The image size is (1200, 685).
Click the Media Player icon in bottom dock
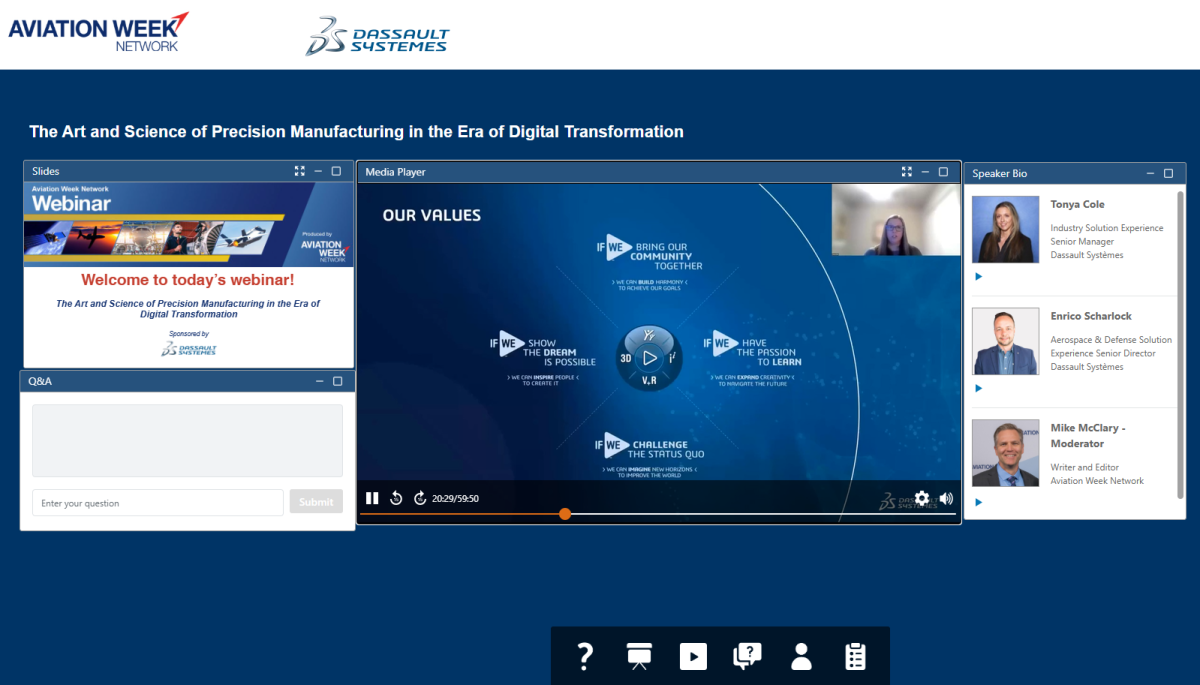click(x=693, y=656)
